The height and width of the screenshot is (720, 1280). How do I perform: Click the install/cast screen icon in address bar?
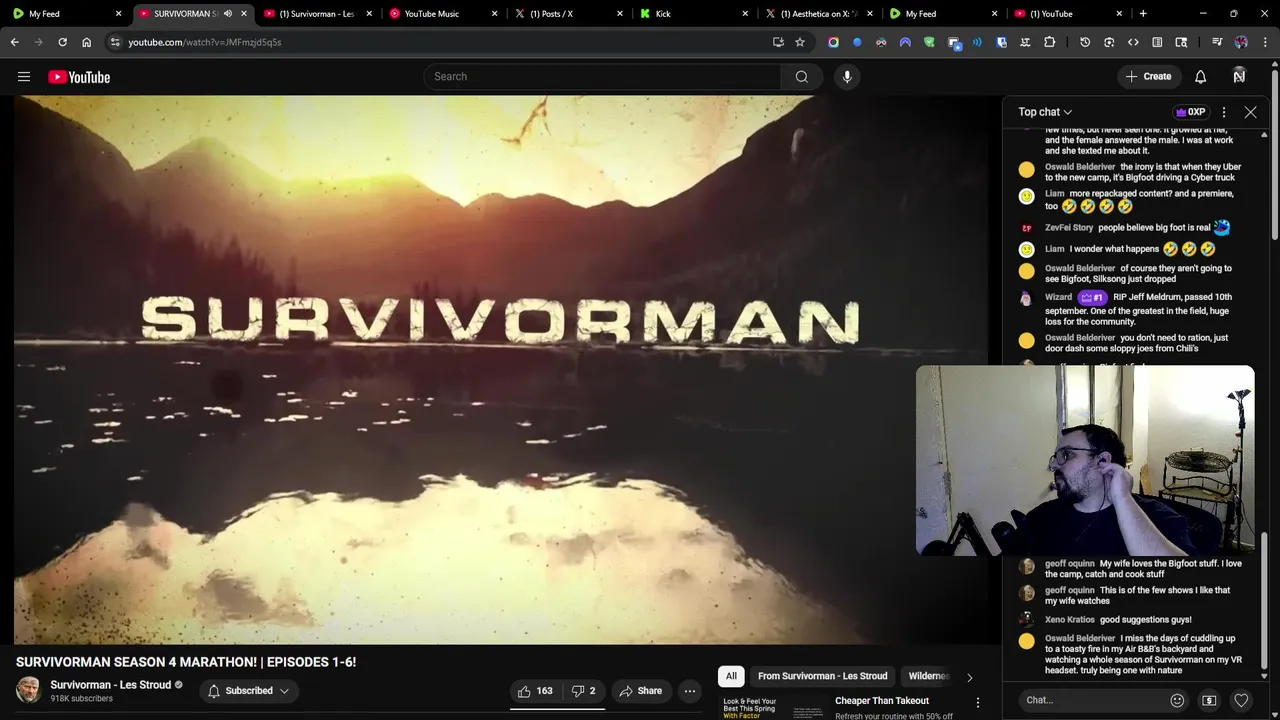click(778, 42)
